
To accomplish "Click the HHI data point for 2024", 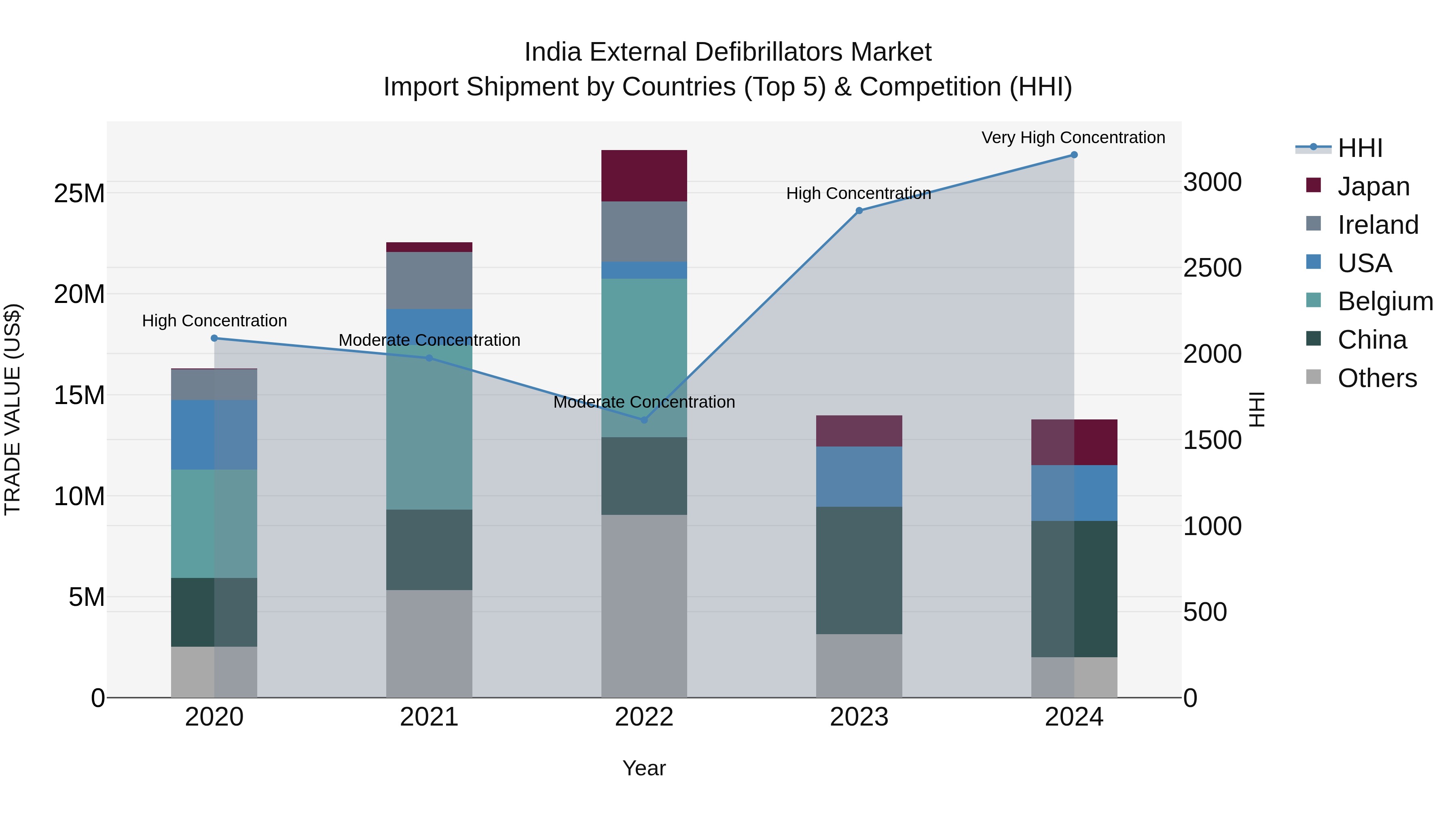I will tap(1074, 155).
